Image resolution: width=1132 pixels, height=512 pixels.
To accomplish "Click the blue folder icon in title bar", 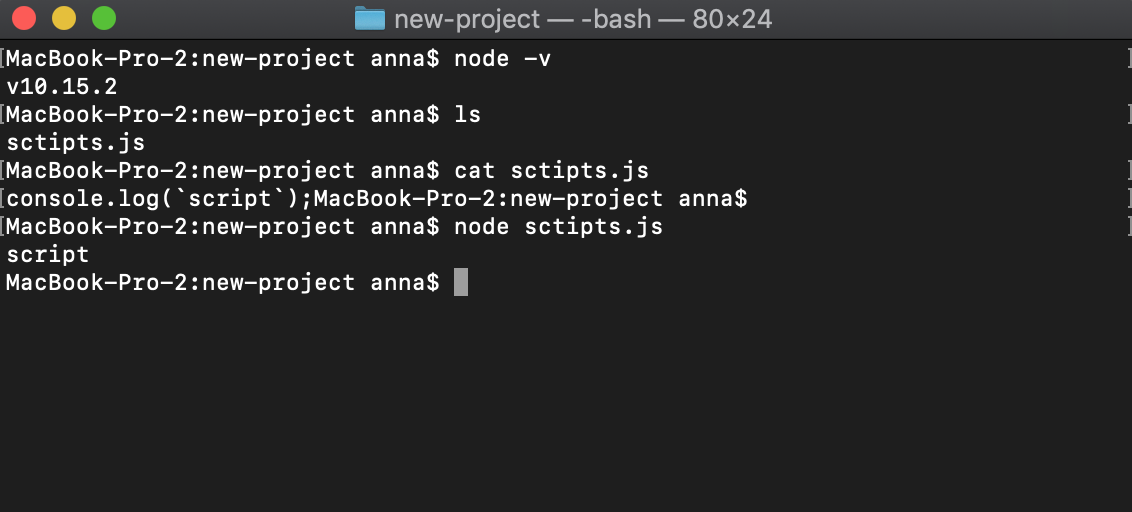I will tap(370, 19).
